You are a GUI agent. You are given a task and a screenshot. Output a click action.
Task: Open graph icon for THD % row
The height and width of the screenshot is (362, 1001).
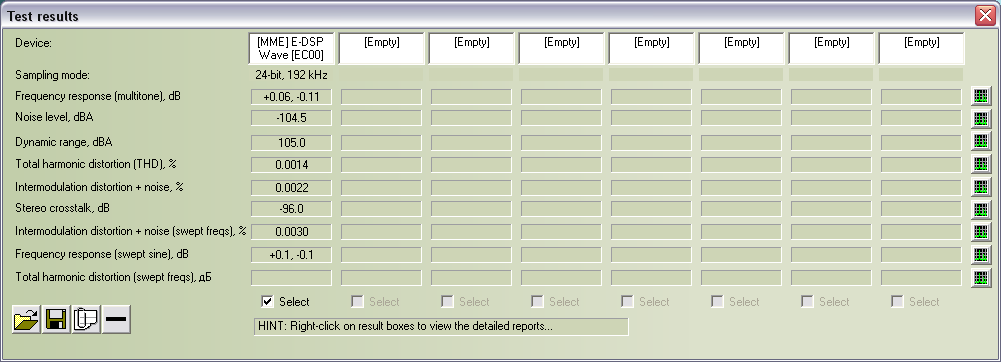[x=981, y=164]
